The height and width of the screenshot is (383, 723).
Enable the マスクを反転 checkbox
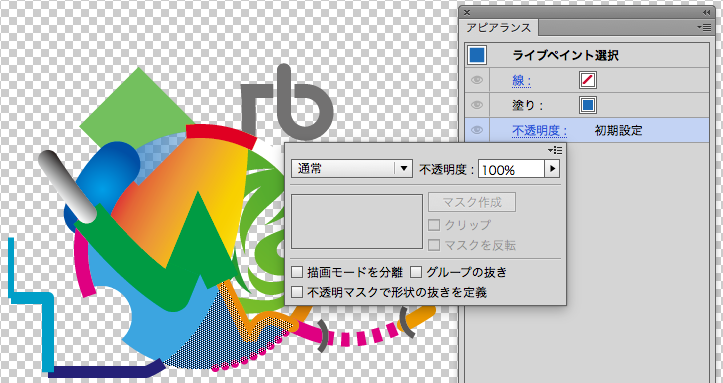(x=434, y=245)
